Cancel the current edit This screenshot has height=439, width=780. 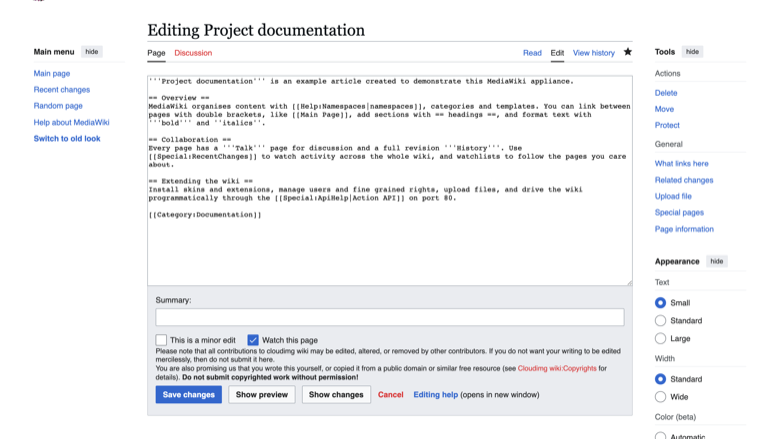click(390, 395)
